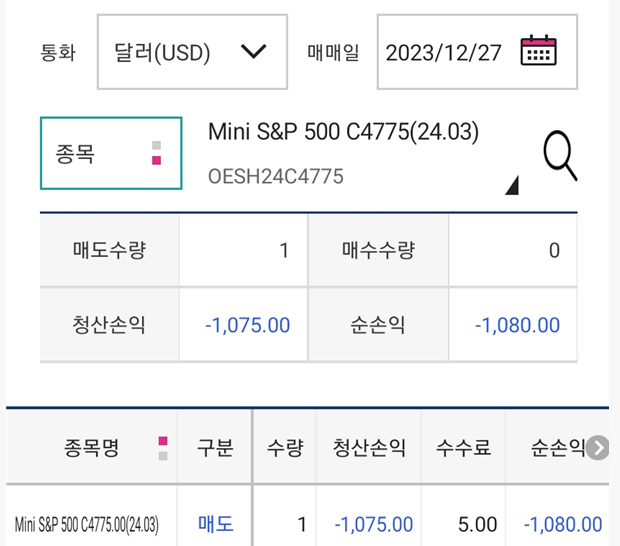Click the 매수수량 label cell
Image resolution: width=620 pixels, height=546 pixels.
[378, 250]
